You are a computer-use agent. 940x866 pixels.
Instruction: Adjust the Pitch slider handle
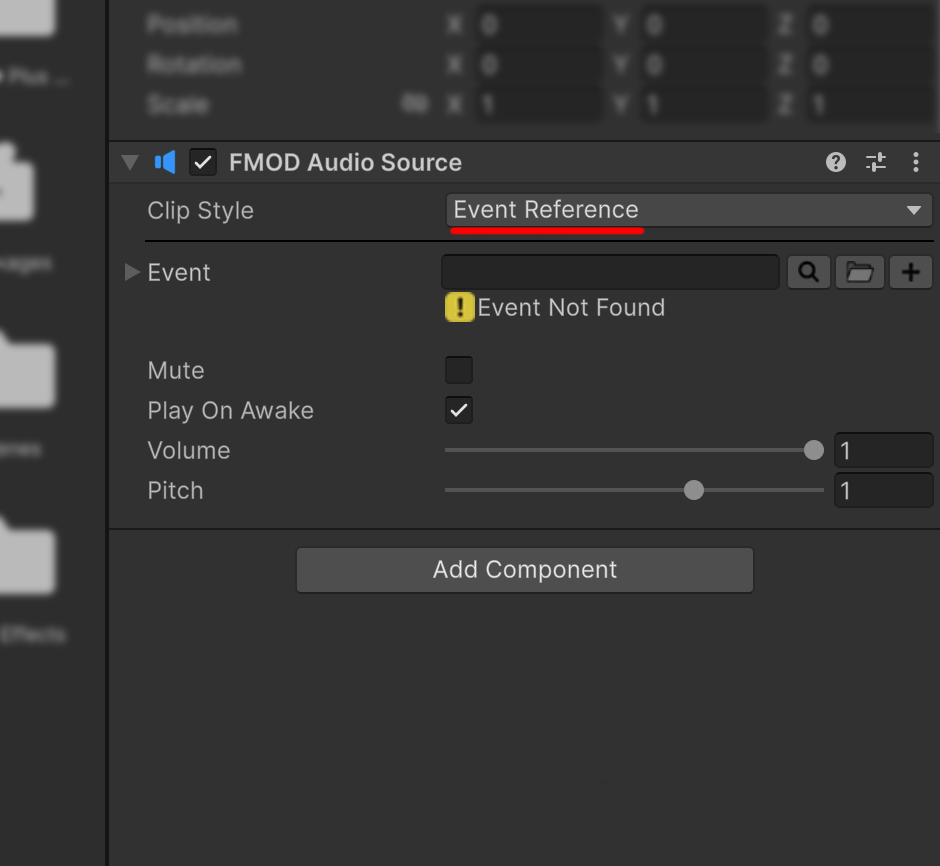click(x=694, y=490)
